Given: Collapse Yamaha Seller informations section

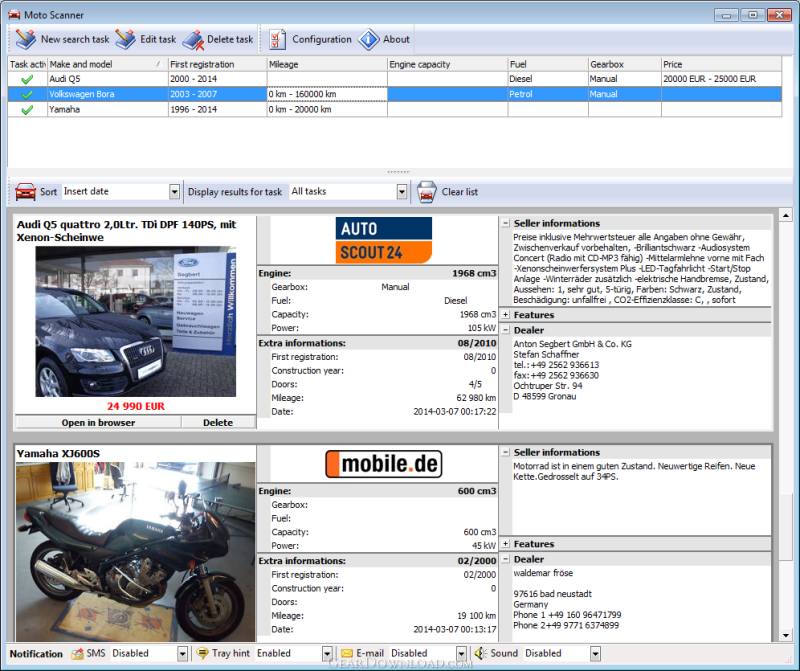Looking at the screenshot, I should (x=506, y=452).
